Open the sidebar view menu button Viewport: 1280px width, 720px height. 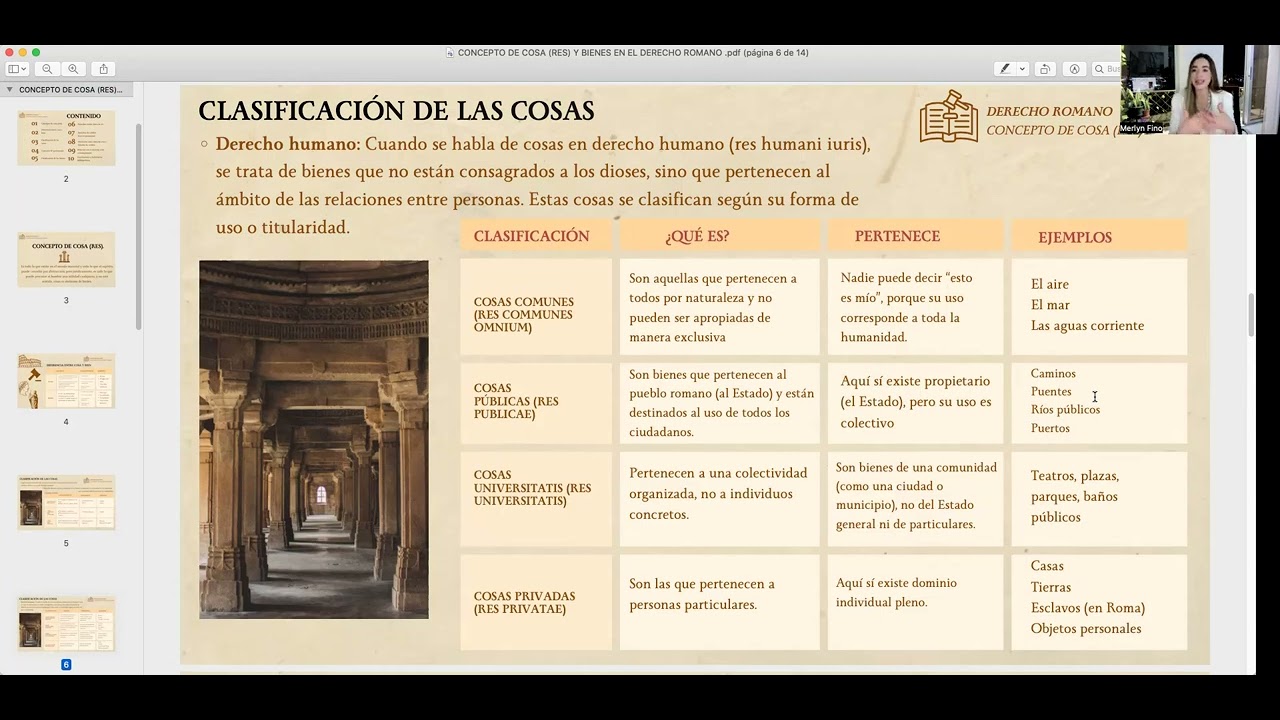tap(17, 69)
